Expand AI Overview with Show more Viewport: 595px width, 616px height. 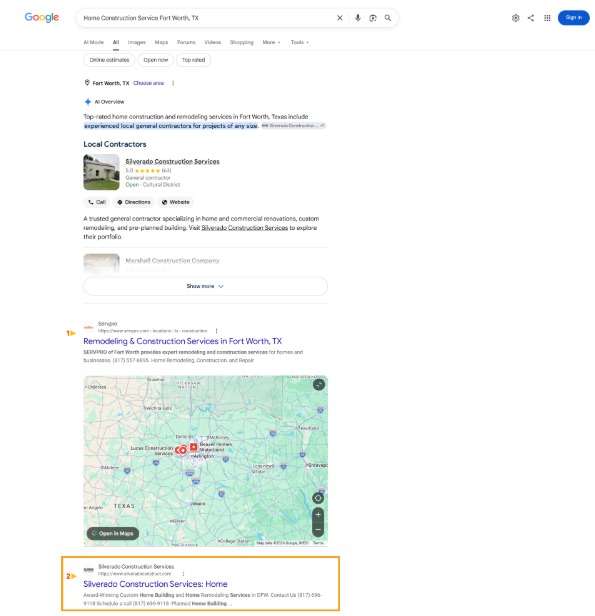(205, 286)
